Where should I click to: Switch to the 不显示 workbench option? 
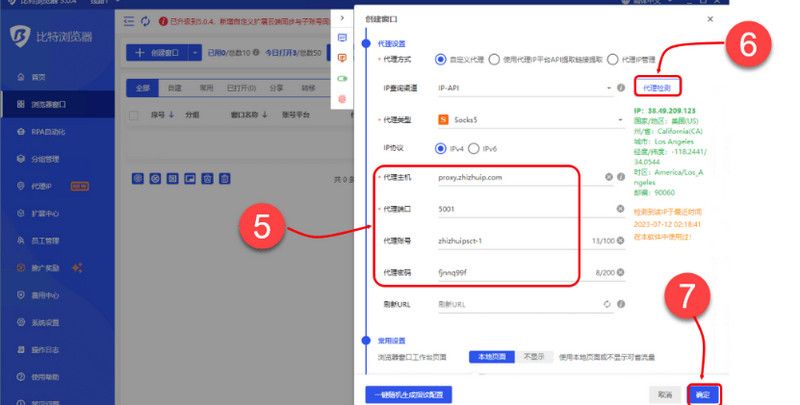533,356
